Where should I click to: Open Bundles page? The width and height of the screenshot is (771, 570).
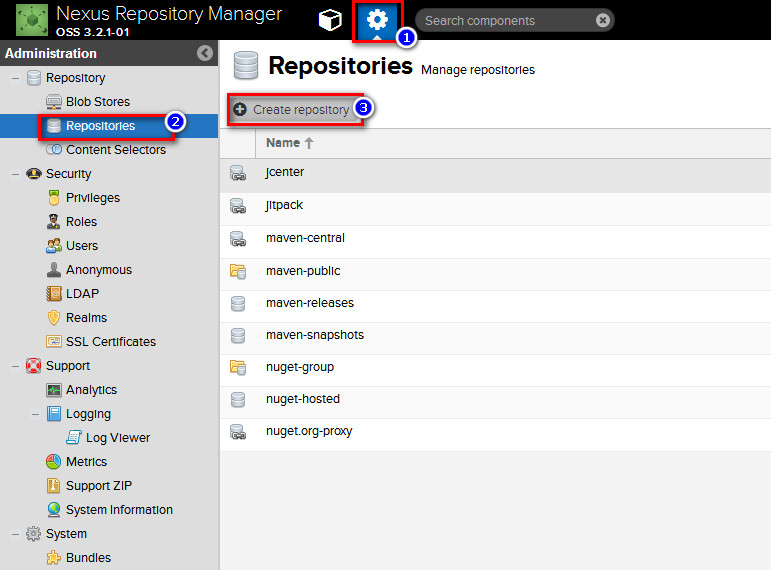89,558
